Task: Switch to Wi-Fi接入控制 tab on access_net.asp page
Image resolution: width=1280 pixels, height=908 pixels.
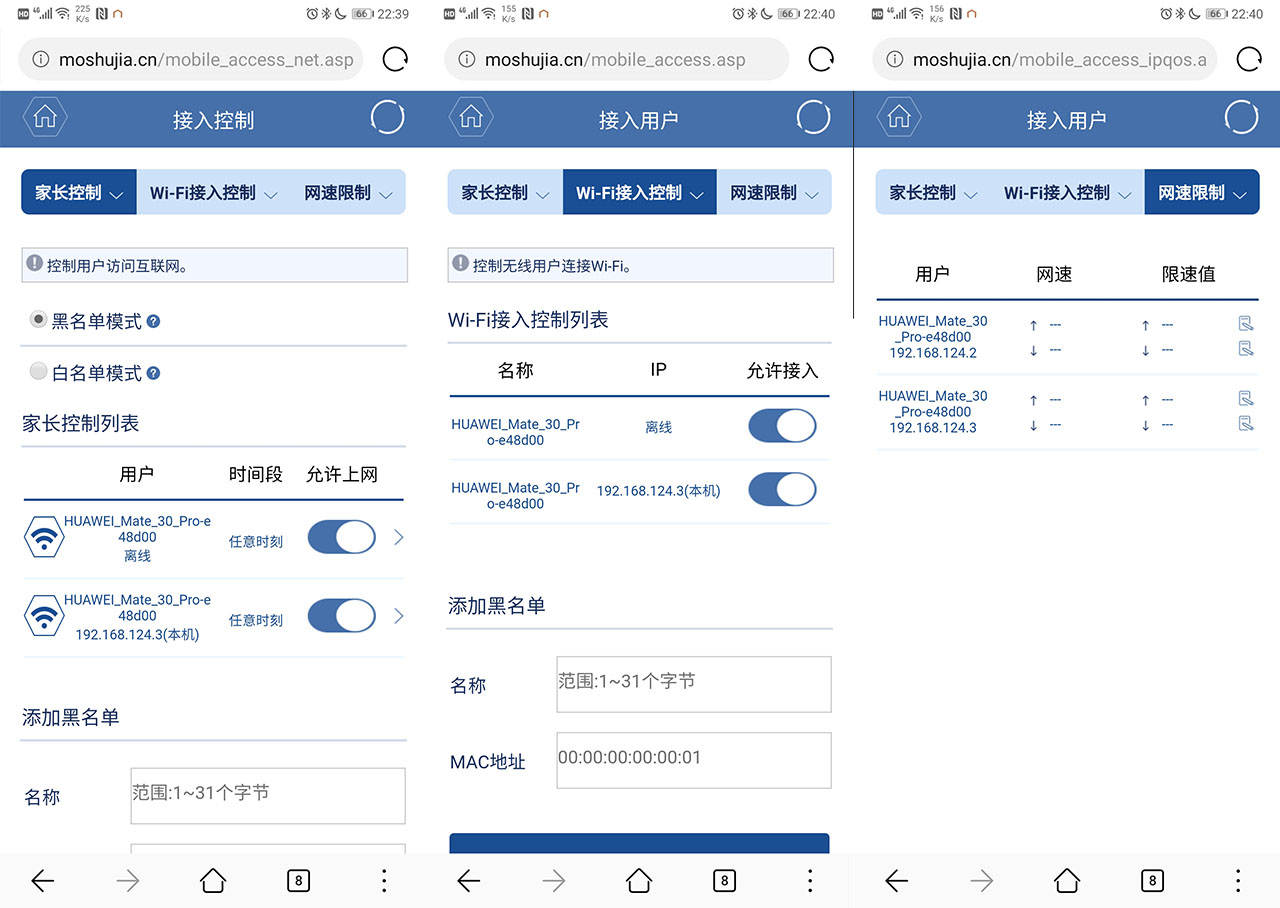Action: 212,192
